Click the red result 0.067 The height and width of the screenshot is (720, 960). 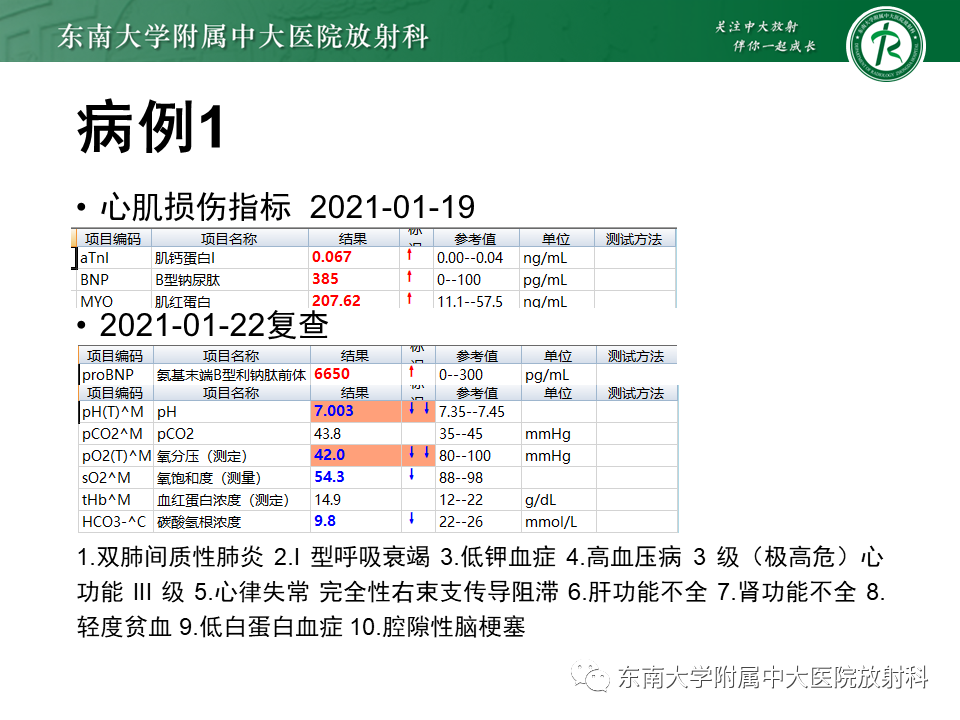coord(332,257)
